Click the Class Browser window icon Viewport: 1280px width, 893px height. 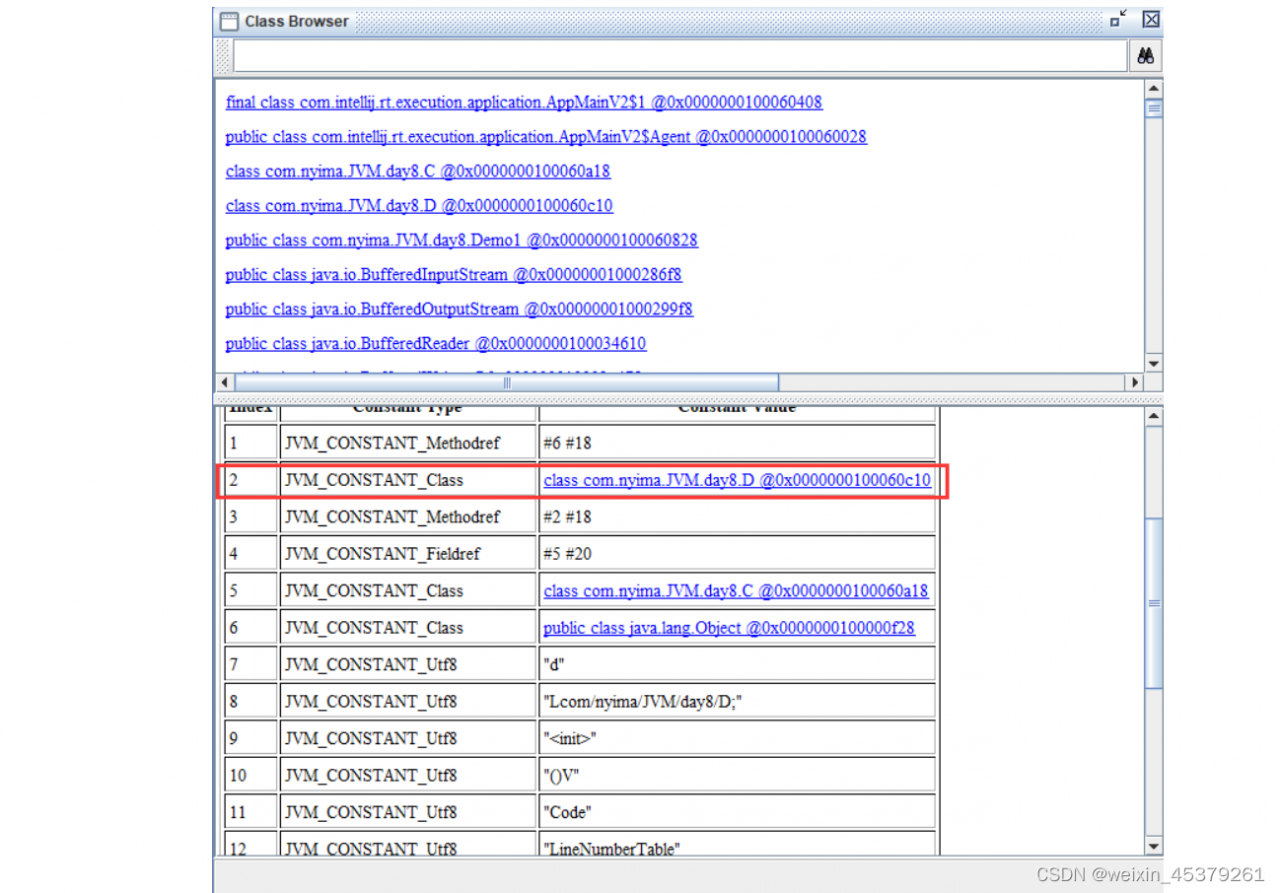[x=229, y=21]
